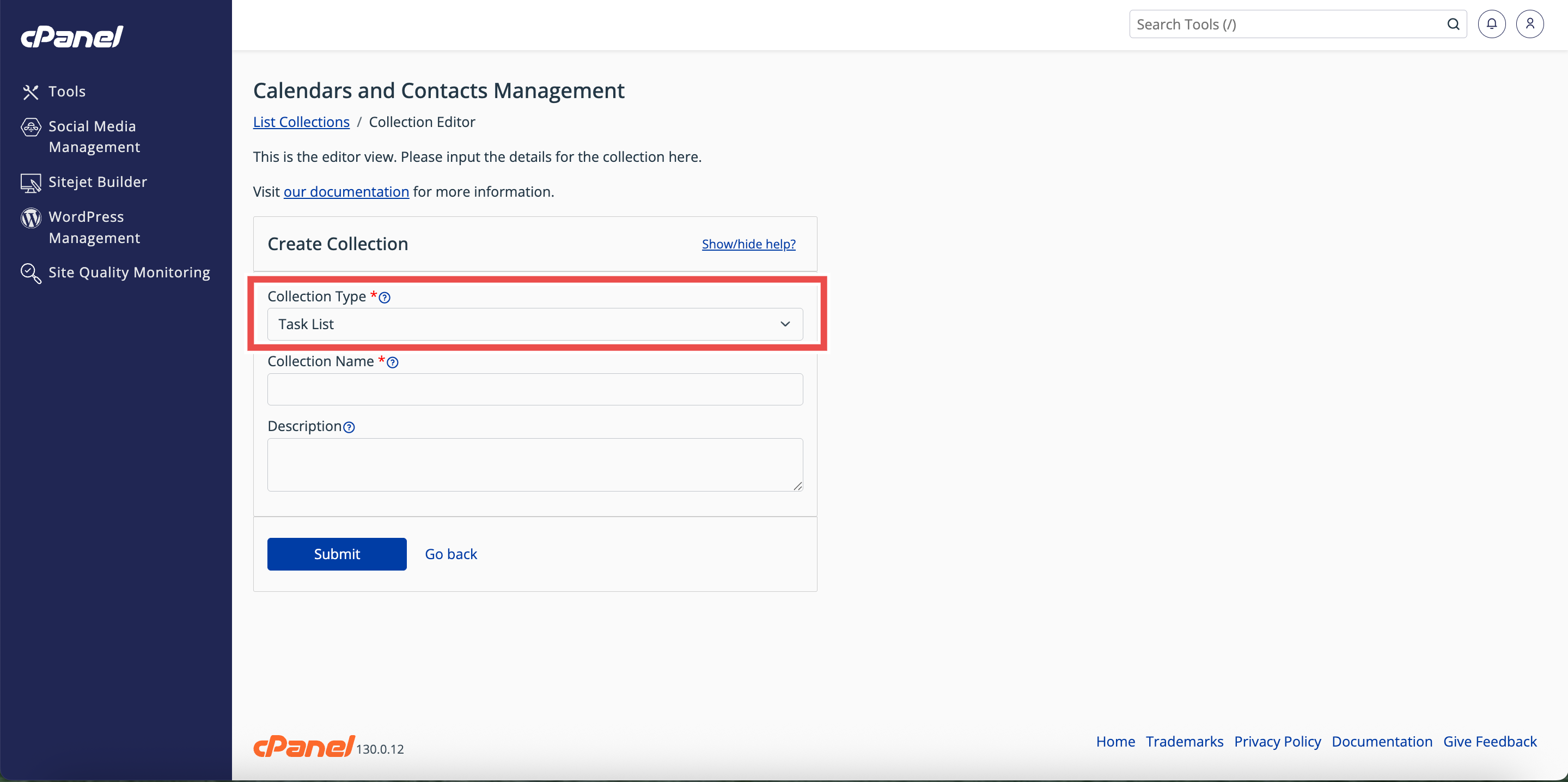Click into the Collection Name field

(534, 389)
